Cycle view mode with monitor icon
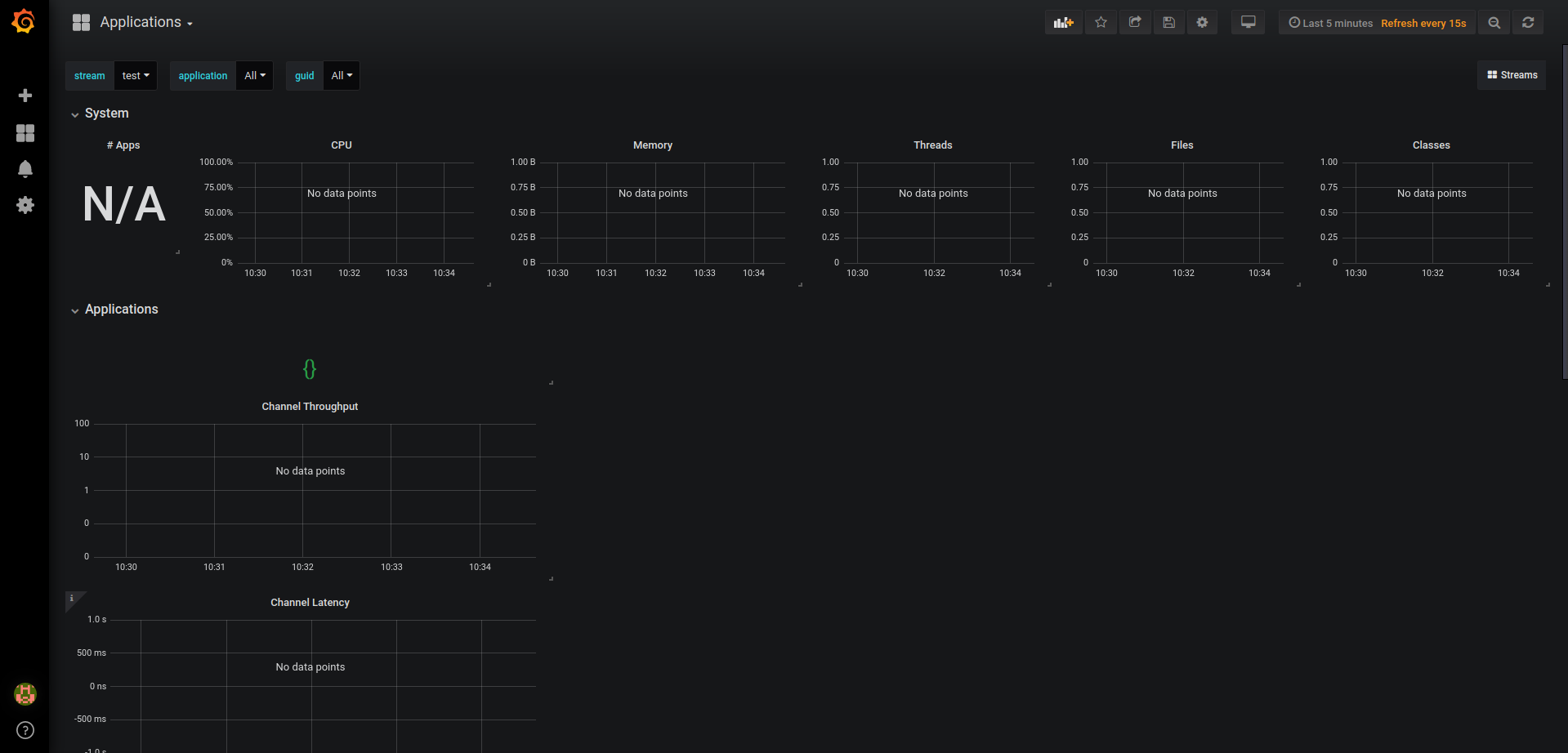 [x=1248, y=22]
